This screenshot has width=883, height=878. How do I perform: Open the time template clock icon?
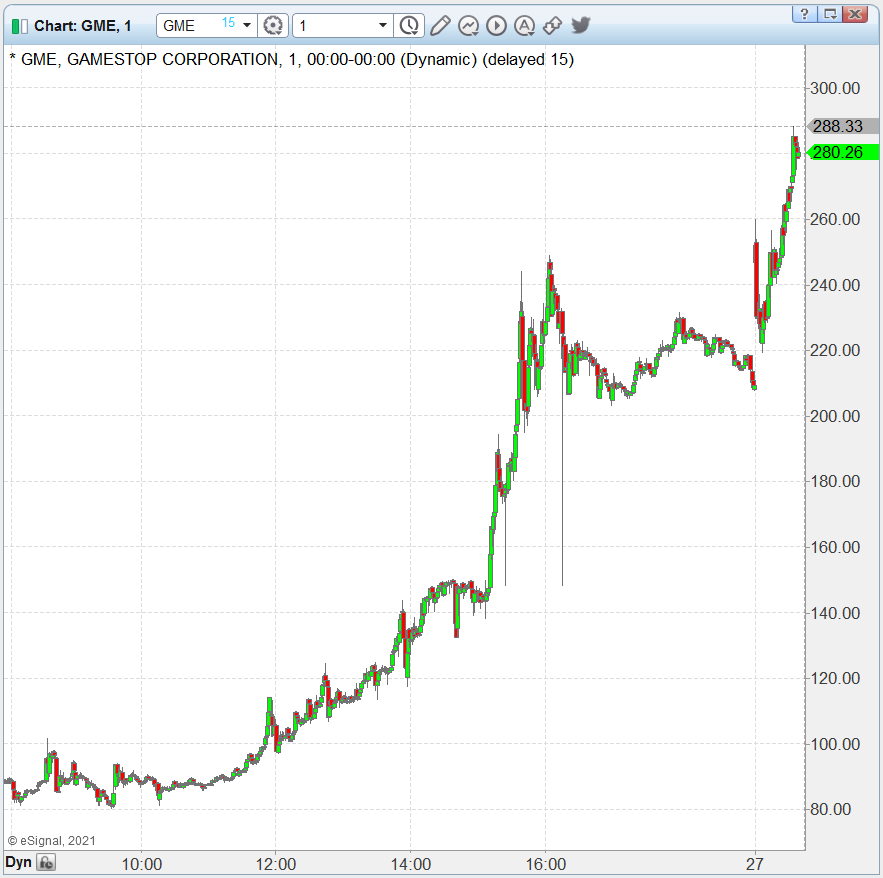(409, 25)
